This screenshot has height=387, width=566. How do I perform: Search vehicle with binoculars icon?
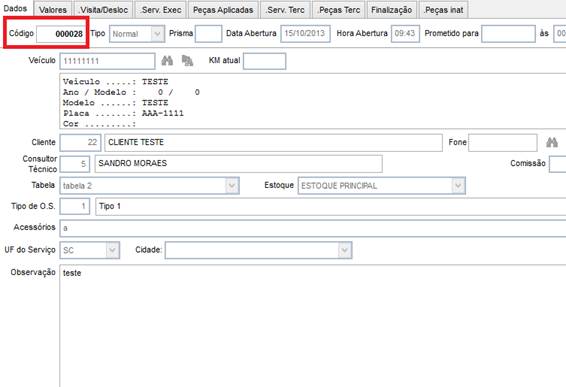167,61
